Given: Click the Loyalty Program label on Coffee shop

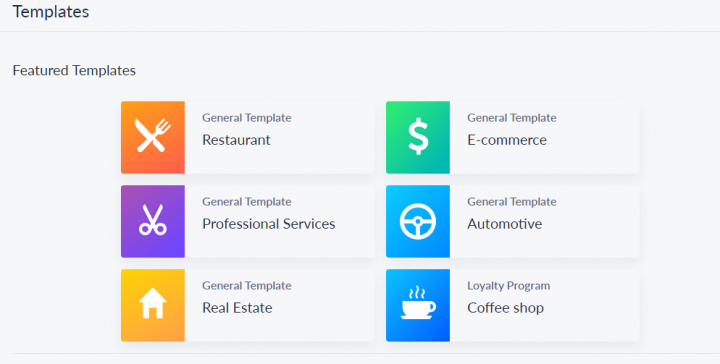Looking at the screenshot, I should coord(509,286).
